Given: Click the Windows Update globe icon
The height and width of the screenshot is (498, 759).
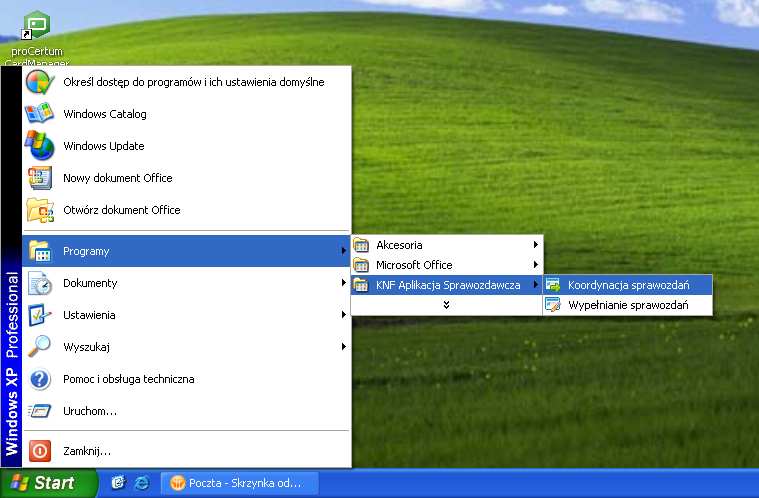Looking at the screenshot, I should [x=40, y=145].
